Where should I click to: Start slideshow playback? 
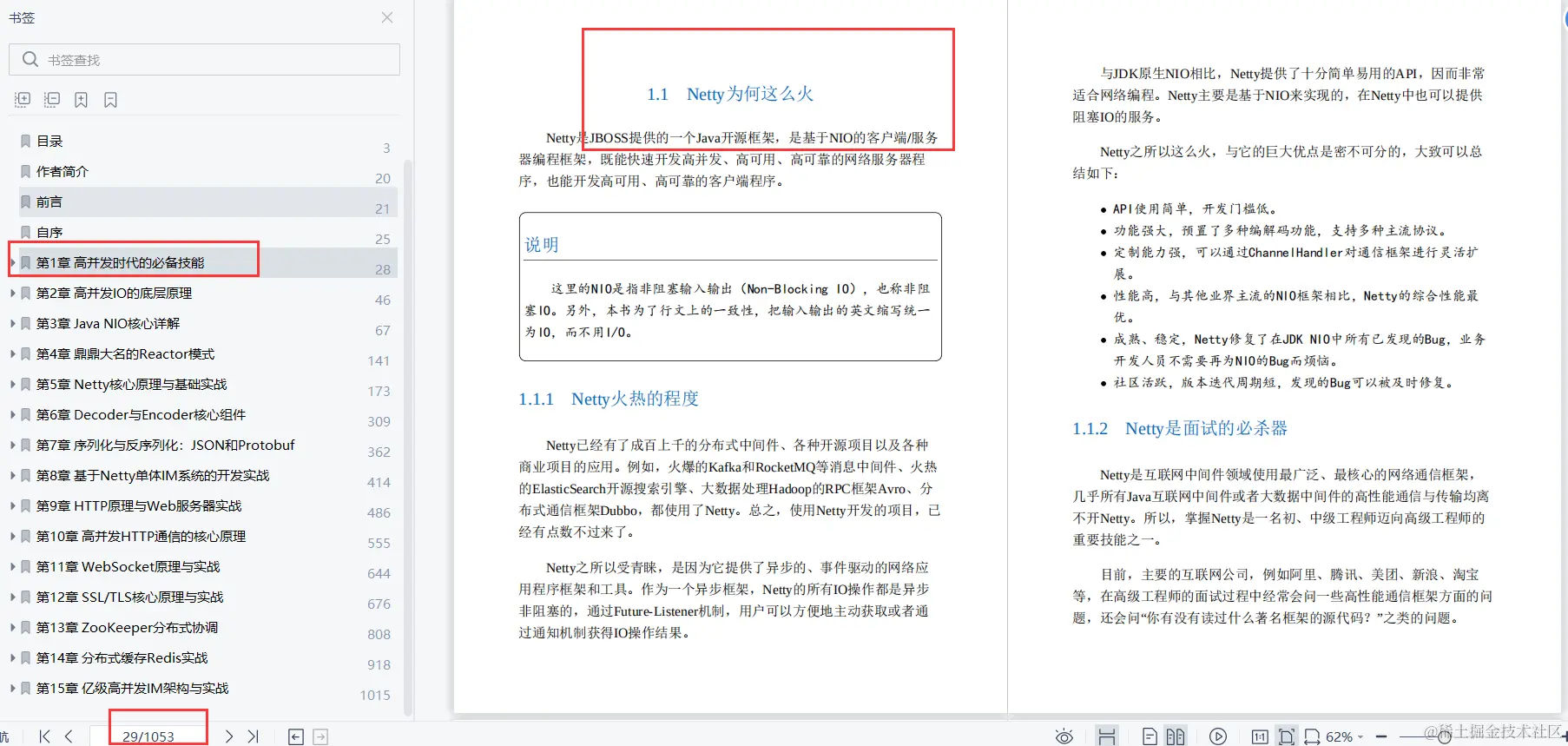[x=1218, y=736]
